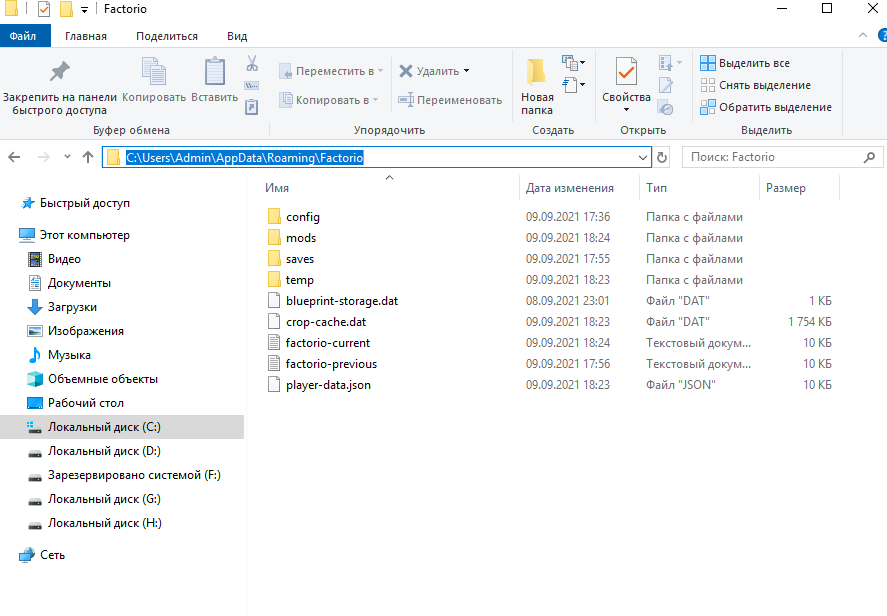Switch to the Главная ribbon tab

[x=86, y=36]
